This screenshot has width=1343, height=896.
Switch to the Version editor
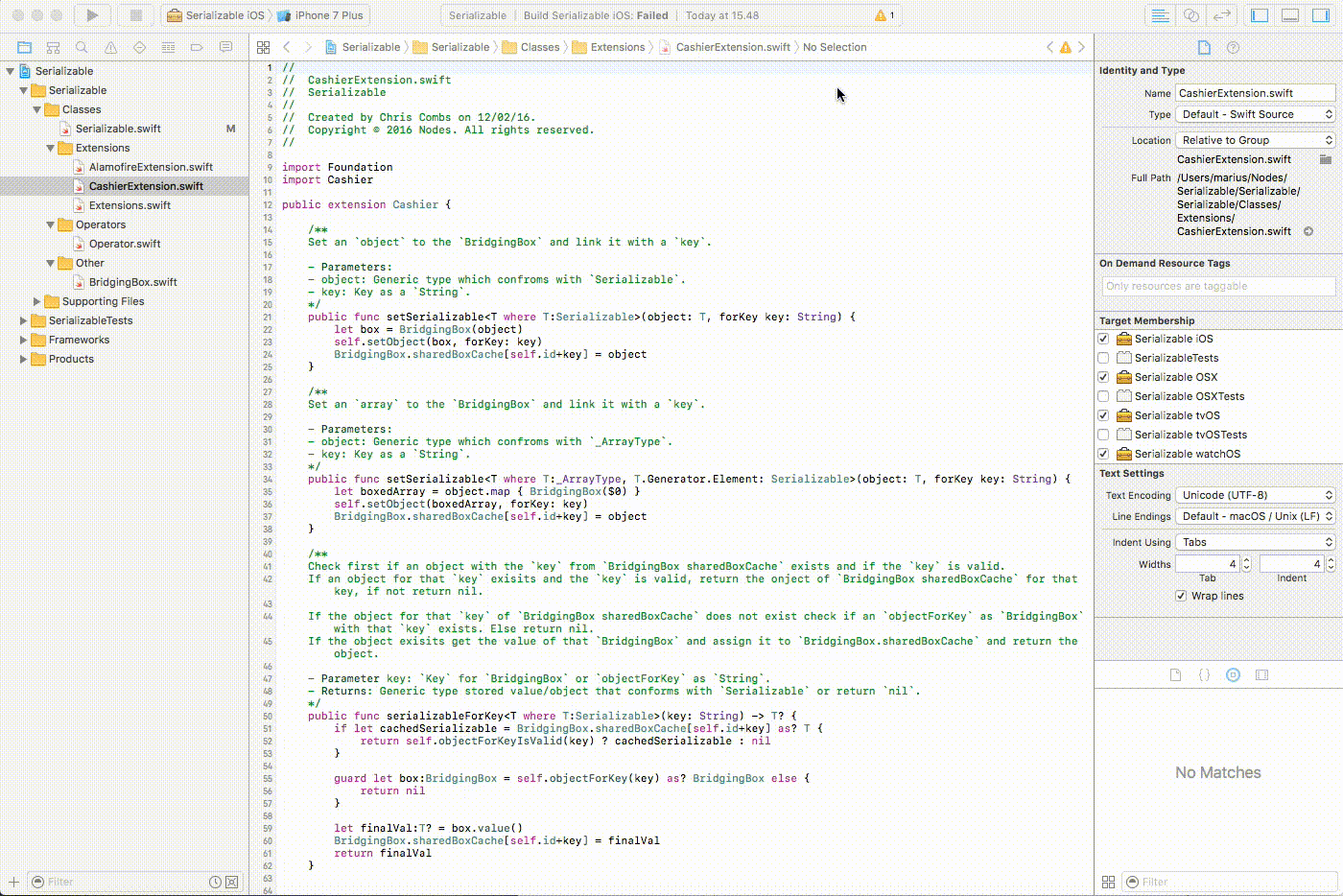[1221, 15]
